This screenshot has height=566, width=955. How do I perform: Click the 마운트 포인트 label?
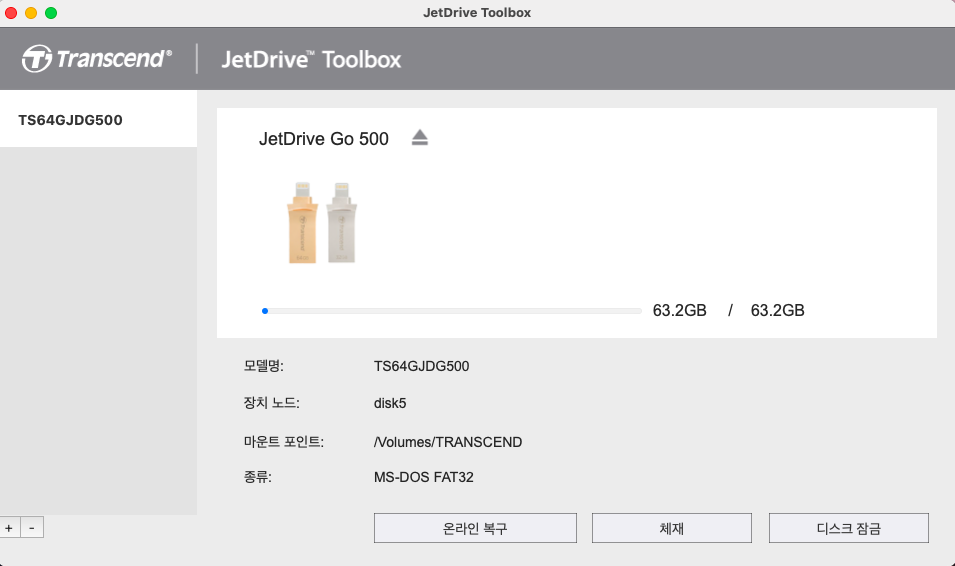pyautogui.click(x=284, y=442)
